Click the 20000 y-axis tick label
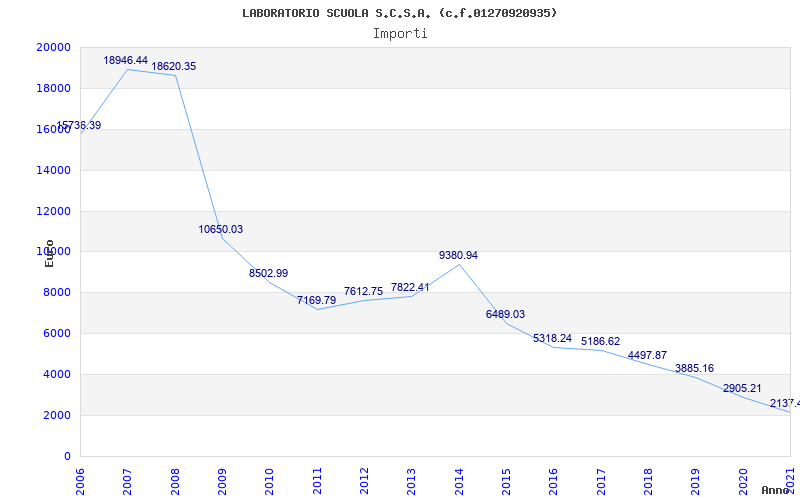Image resolution: width=800 pixels, height=500 pixels. point(53,47)
